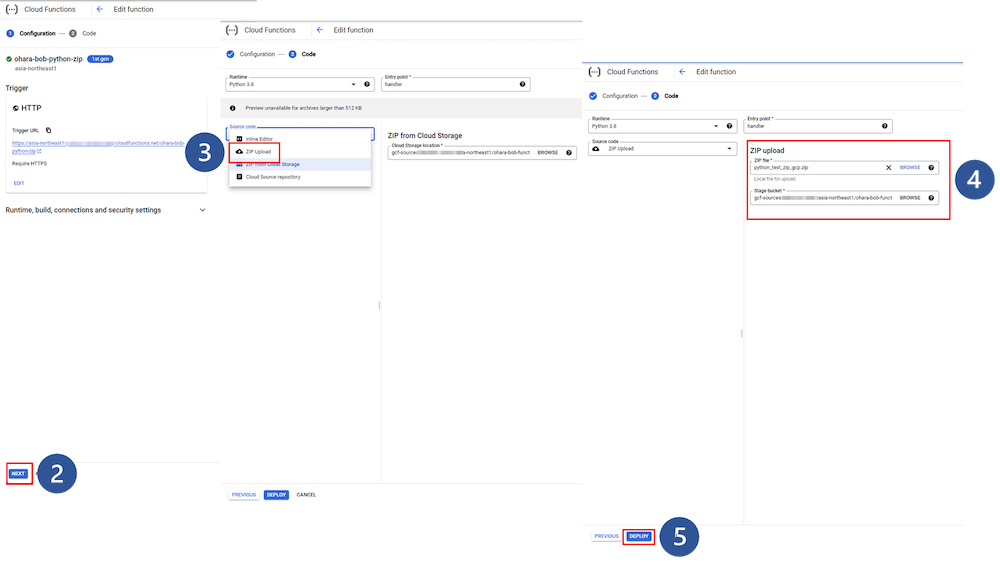
Task: Click the NEXT button
Action: [x=18, y=473]
